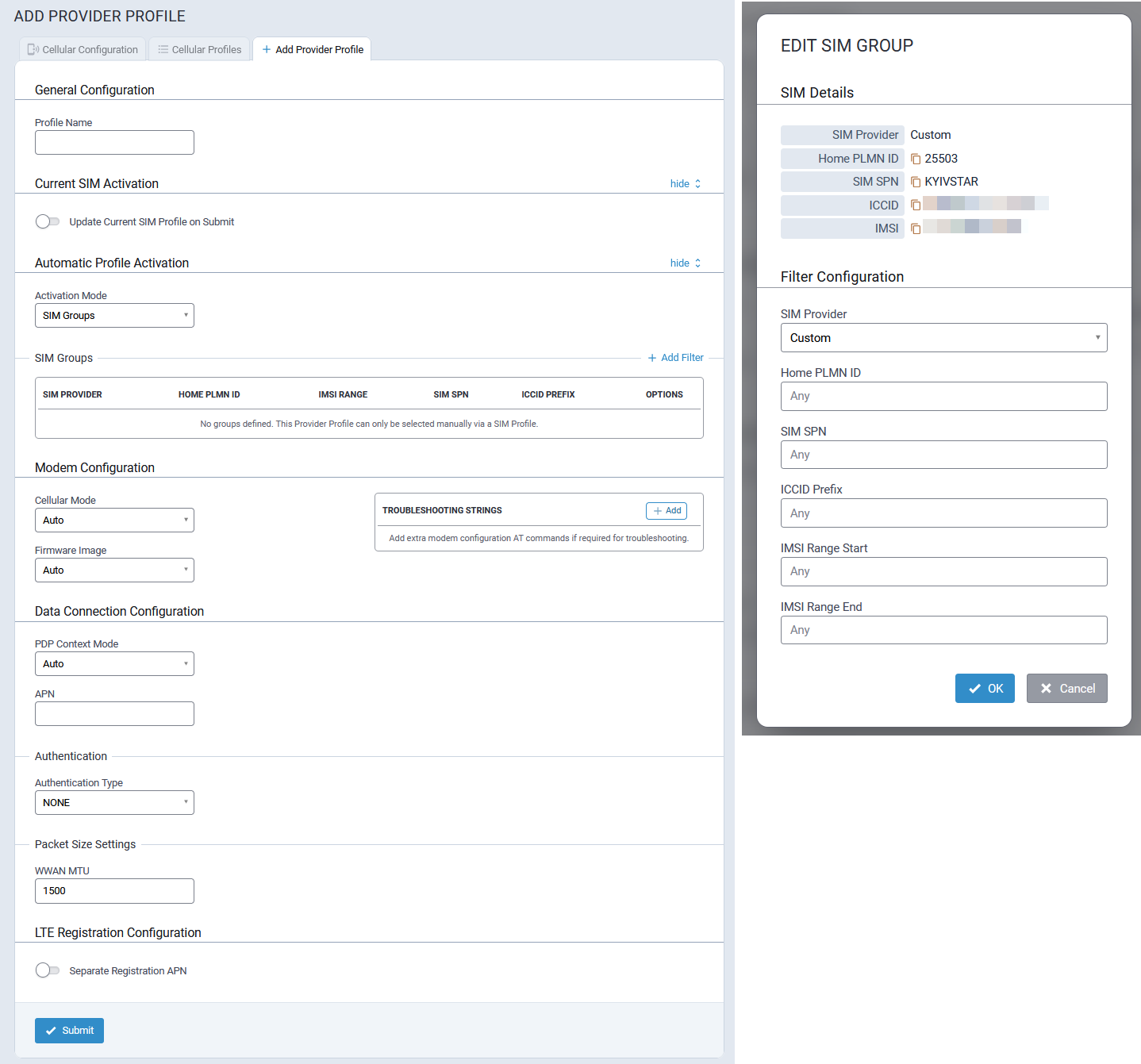Switch to the Cellular Profiles tab

(x=199, y=49)
